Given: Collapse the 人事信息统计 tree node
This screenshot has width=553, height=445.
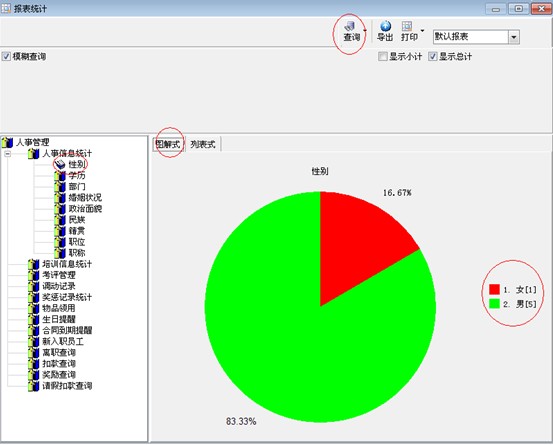Looking at the screenshot, I should click(7, 154).
